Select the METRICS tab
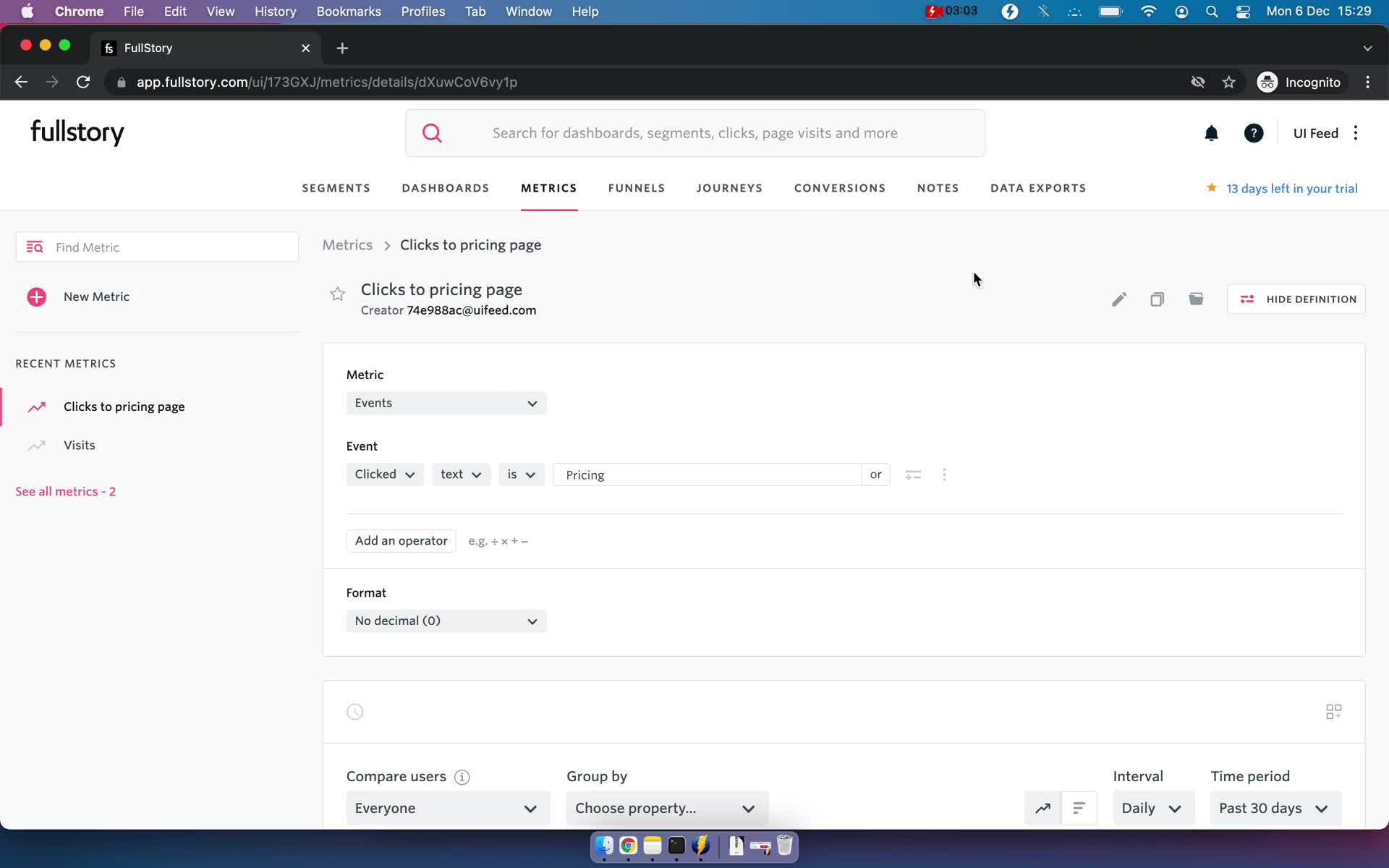 [549, 188]
